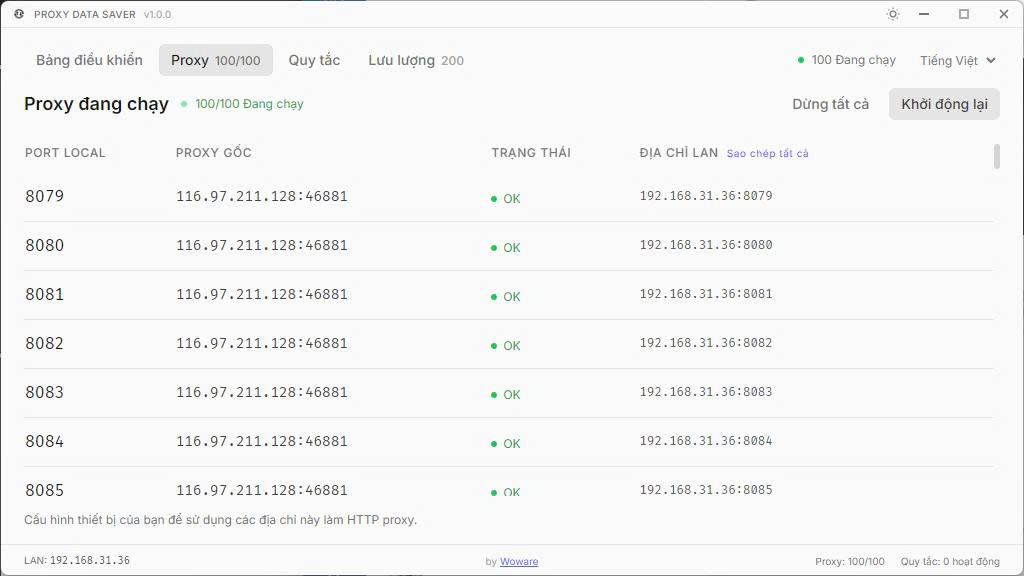Click LAN address 192.168.31.36:8080
Viewport: 1024px width, 576px height.
point(706,244)
